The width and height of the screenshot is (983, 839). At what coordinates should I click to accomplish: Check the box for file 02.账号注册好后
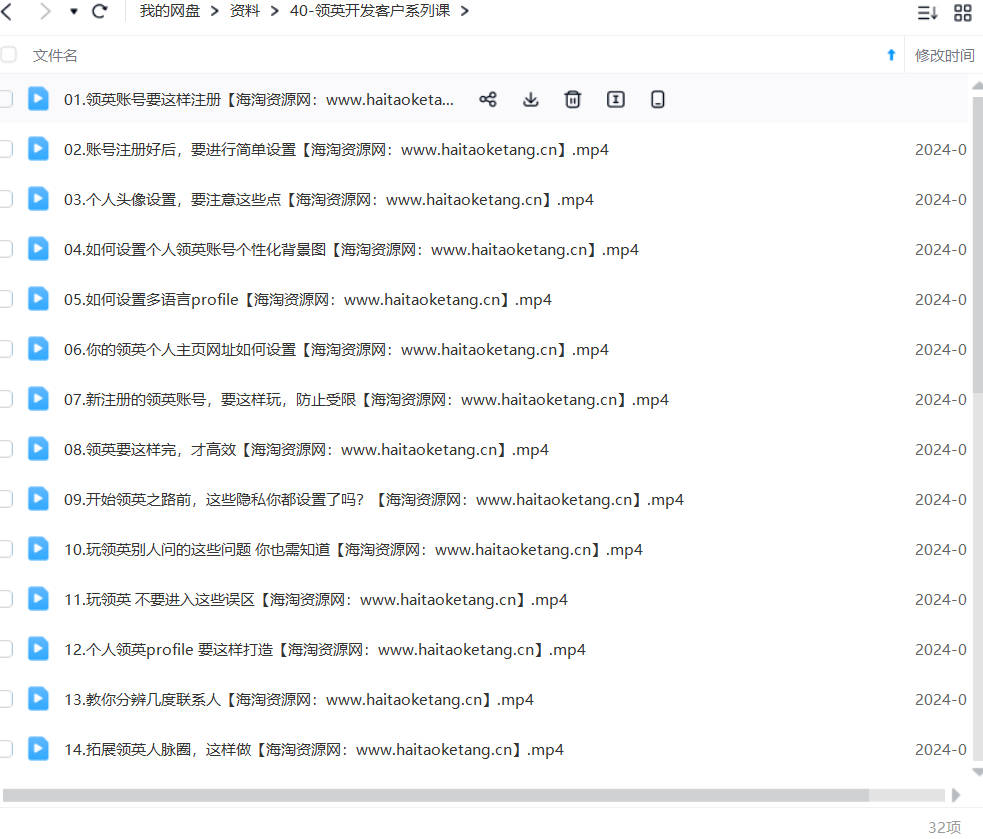tap(6, 149)
